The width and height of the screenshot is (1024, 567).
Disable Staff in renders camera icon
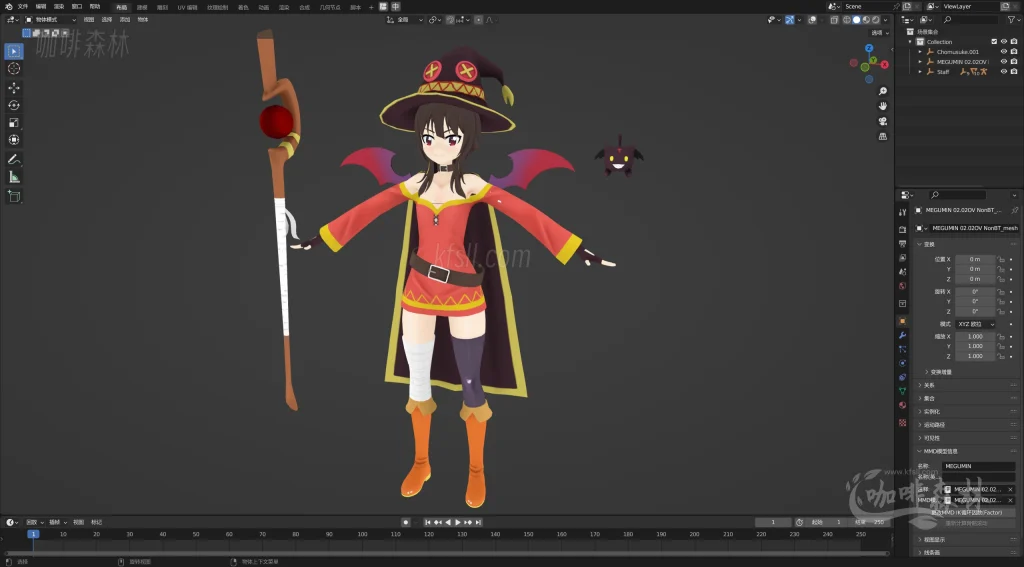[x=1014, y=71]
